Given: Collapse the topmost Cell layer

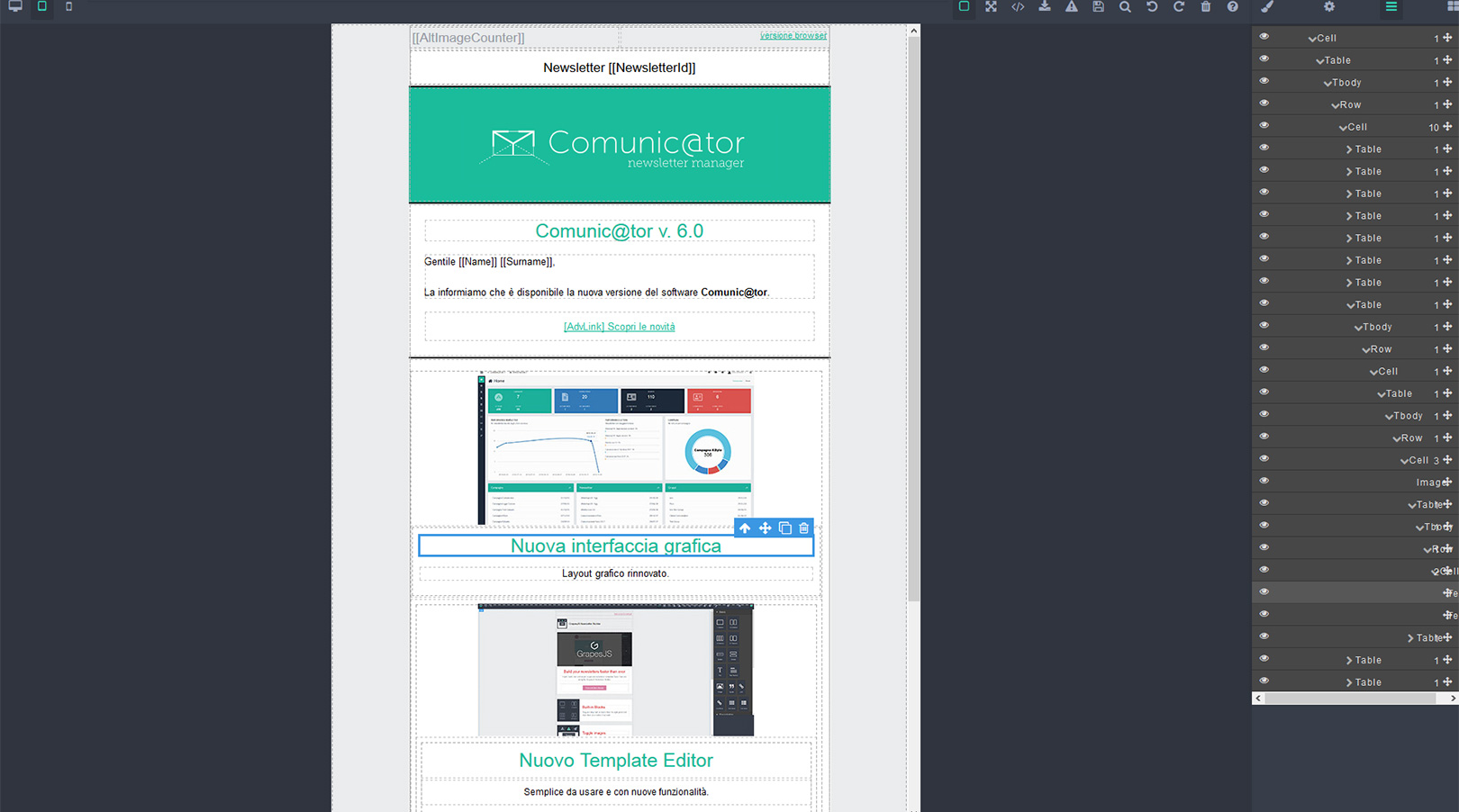Looking at the screenshot, I should tap(1312, 39).
